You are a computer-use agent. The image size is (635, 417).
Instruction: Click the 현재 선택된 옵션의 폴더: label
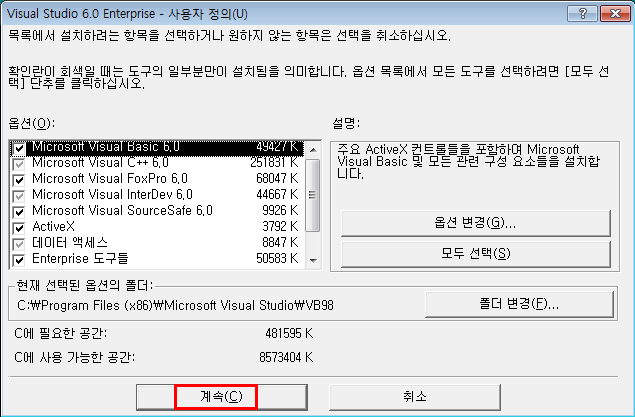click(x=85, y=285)
